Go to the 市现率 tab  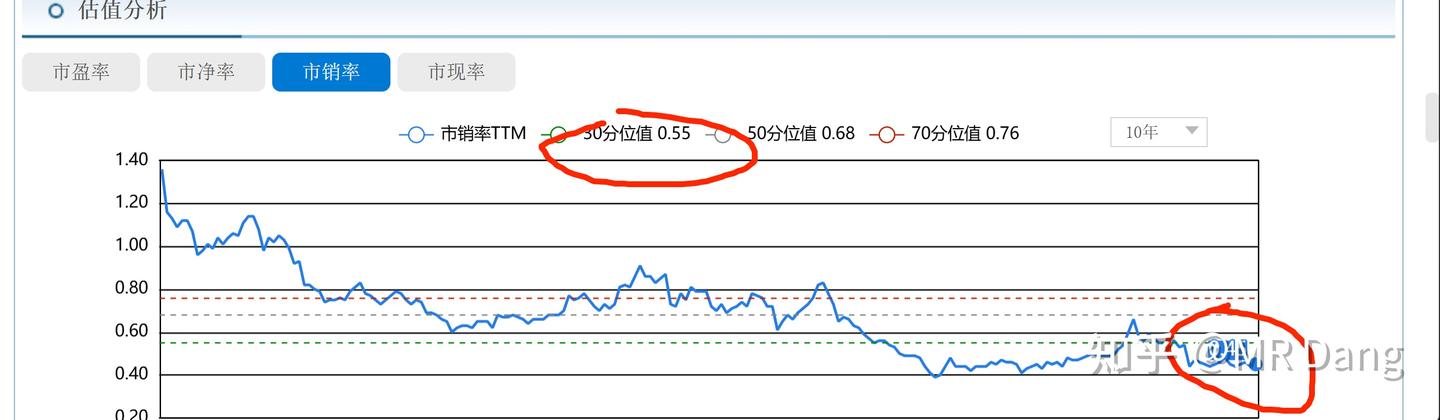click(x=456, y=72)
